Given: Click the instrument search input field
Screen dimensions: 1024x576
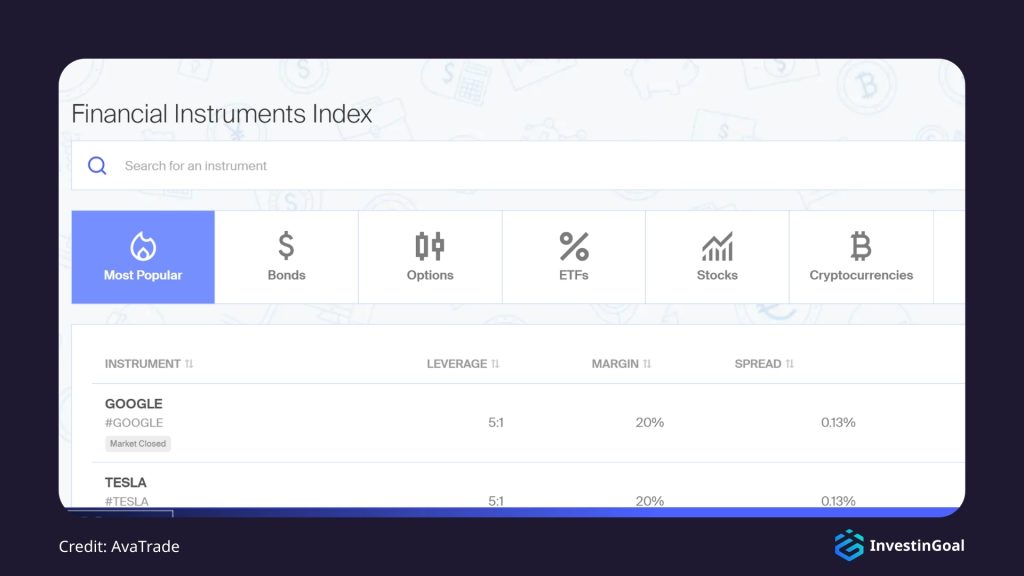Looking at the screenshot, I should (x=400, y=165).
